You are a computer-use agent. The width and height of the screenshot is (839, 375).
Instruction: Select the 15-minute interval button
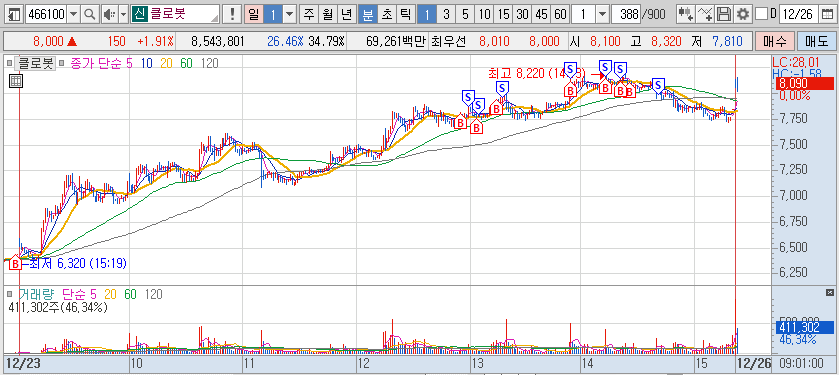click(x=503, y=14)
